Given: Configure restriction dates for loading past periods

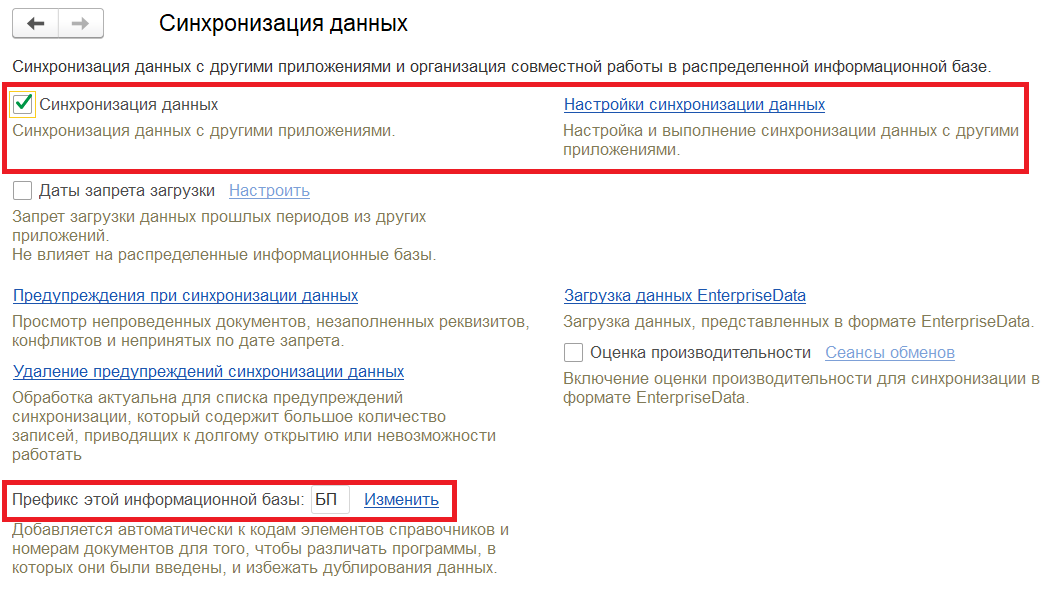Looking at the screenshot, I should [x=270, y=189].
